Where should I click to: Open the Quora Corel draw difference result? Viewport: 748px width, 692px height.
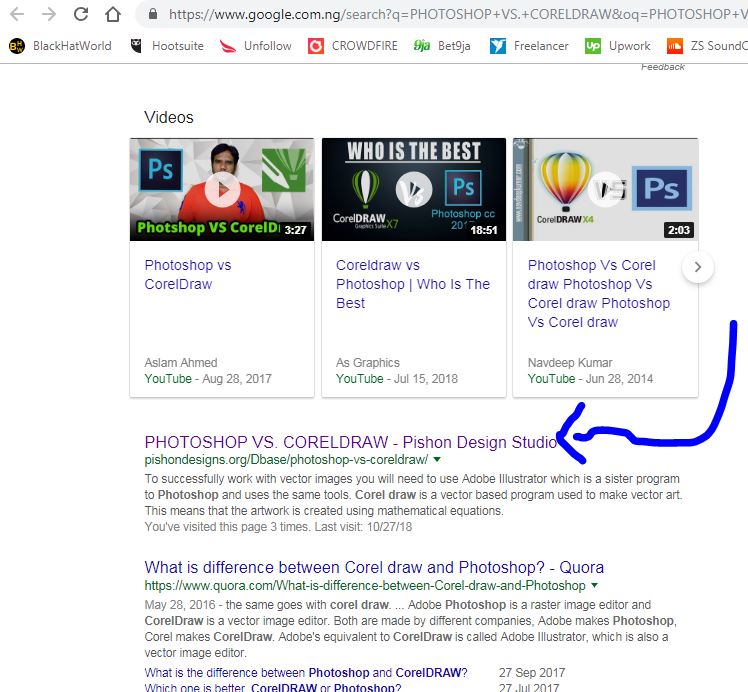(x=374, y=567)
